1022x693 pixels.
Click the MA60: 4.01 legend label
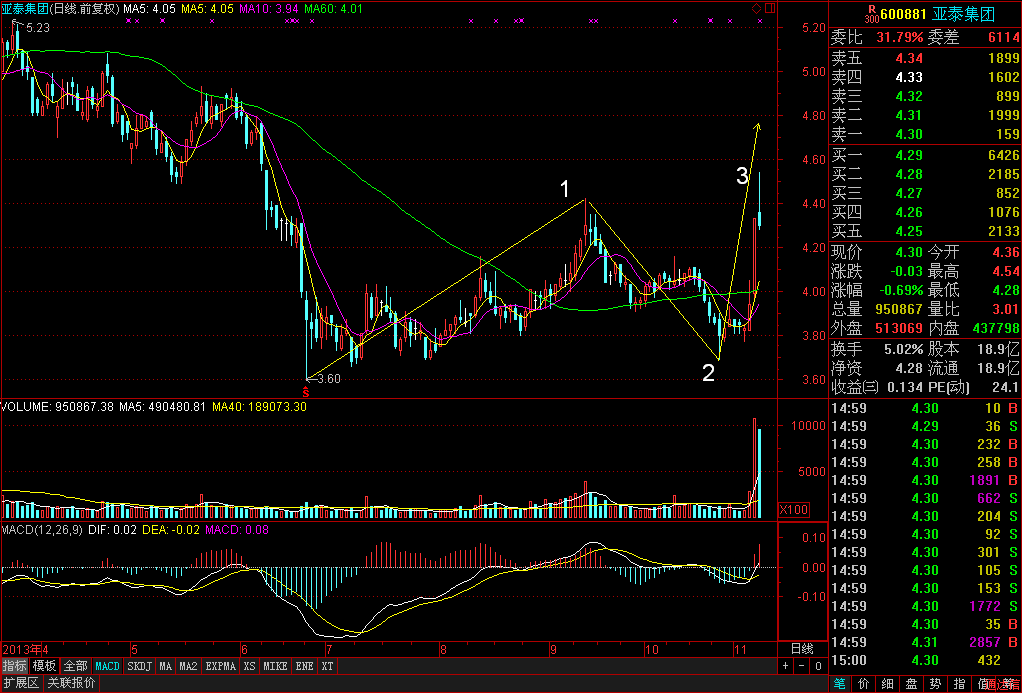click(333, 9)
